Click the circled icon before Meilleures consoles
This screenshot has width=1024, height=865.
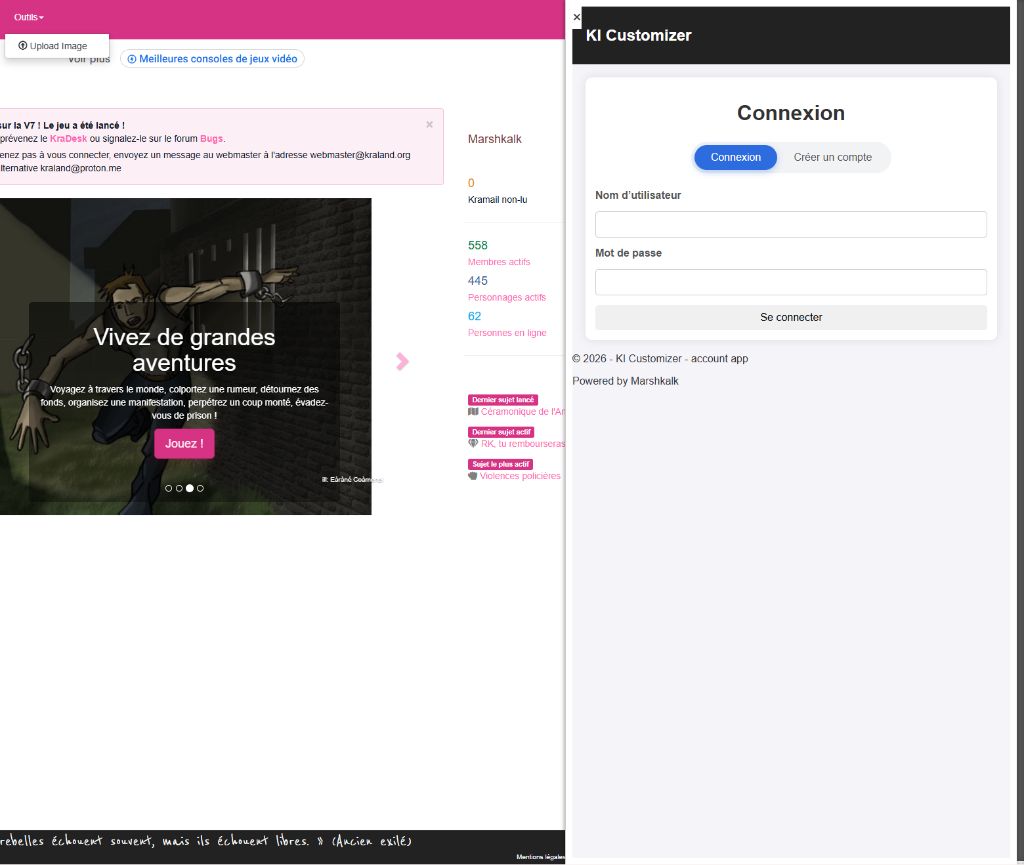point(131,59)
